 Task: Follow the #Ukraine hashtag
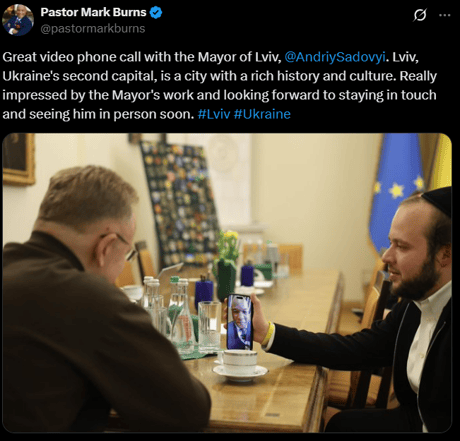coord(262,114)
